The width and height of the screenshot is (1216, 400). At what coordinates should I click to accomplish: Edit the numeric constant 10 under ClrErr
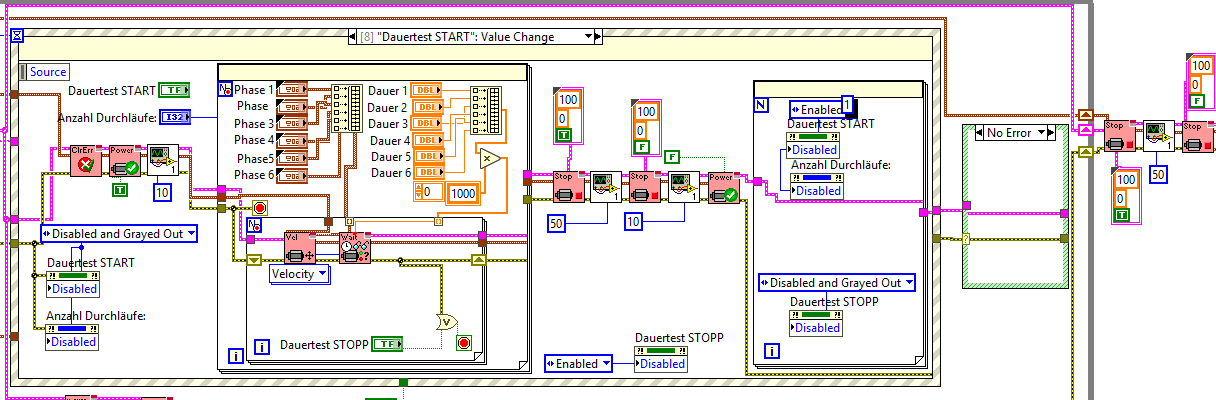click(162, 191)
